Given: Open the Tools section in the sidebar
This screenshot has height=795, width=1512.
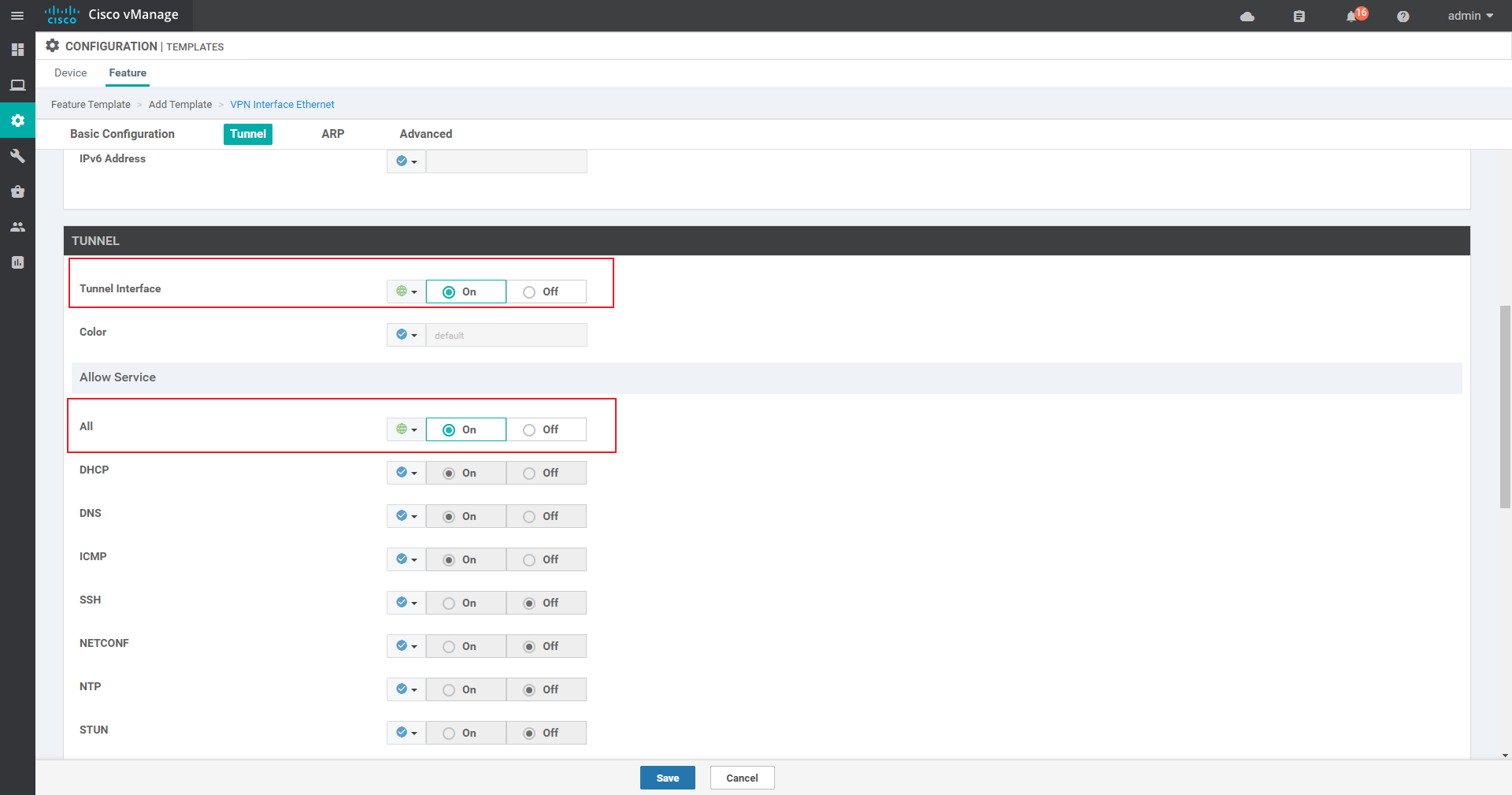Looking at the screenshot, I should 17,156.
